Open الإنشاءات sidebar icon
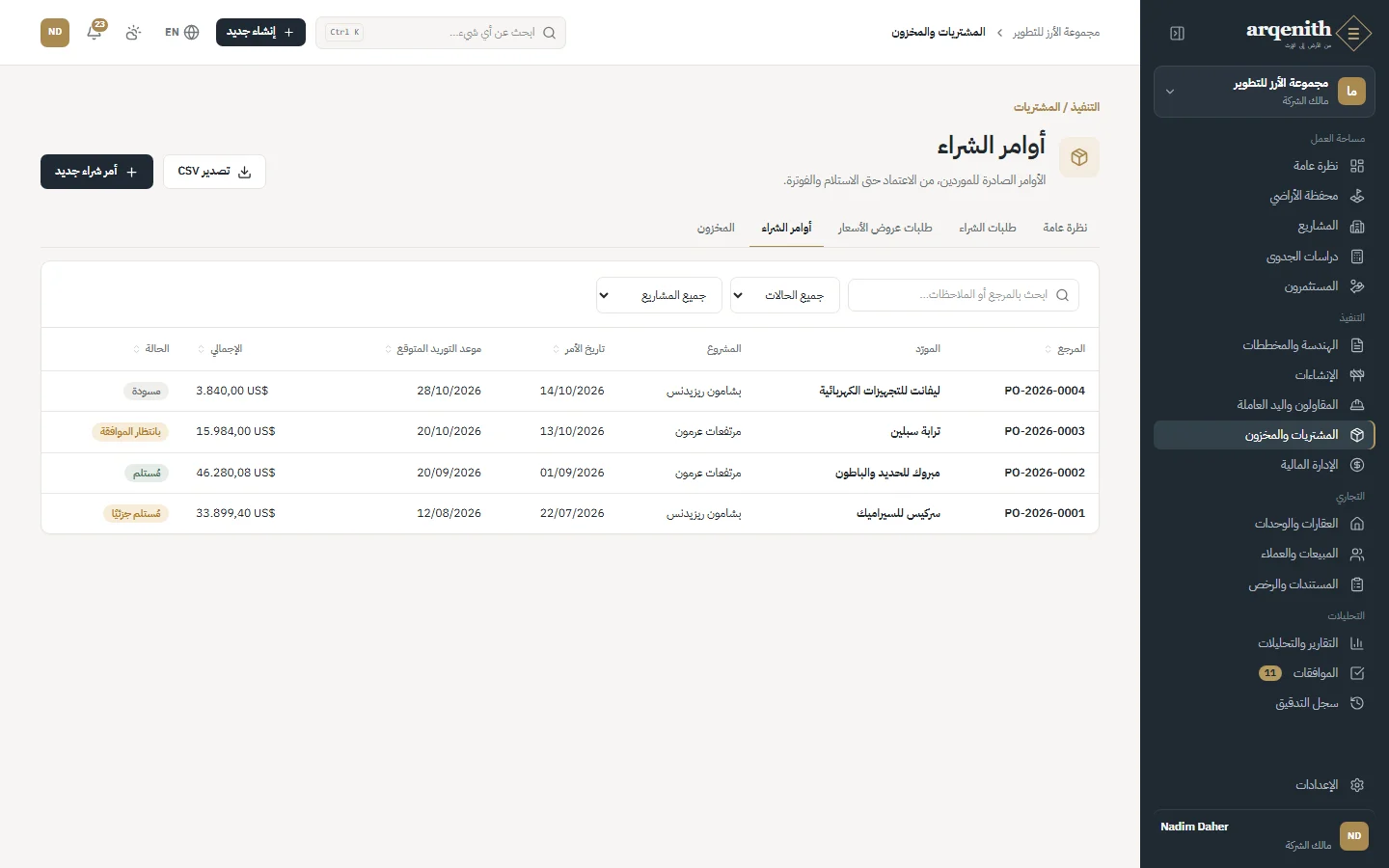This screenshot has width=1389, height=868. tap(1357, 375)
